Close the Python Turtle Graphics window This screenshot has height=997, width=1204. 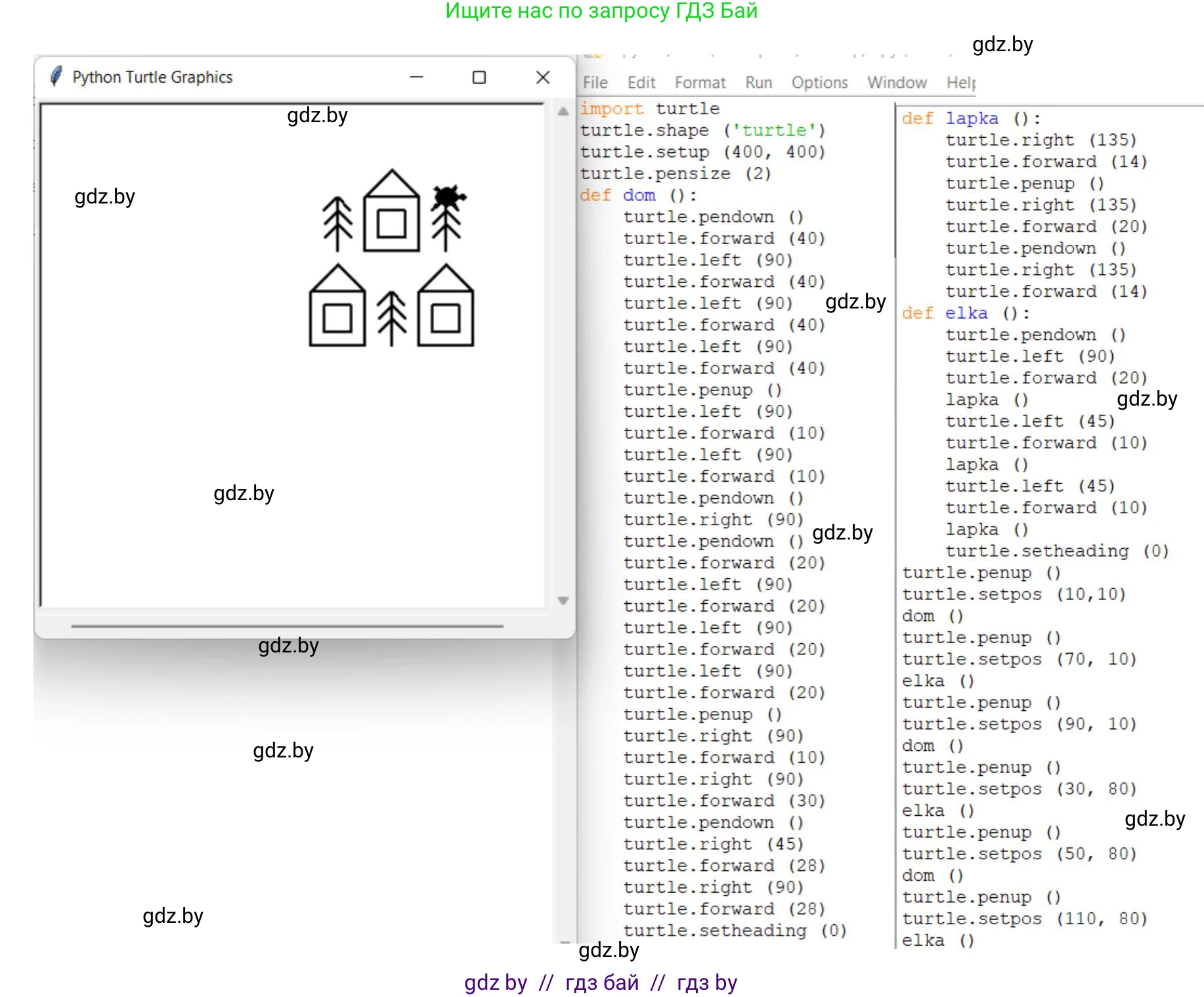coord(542,77)
